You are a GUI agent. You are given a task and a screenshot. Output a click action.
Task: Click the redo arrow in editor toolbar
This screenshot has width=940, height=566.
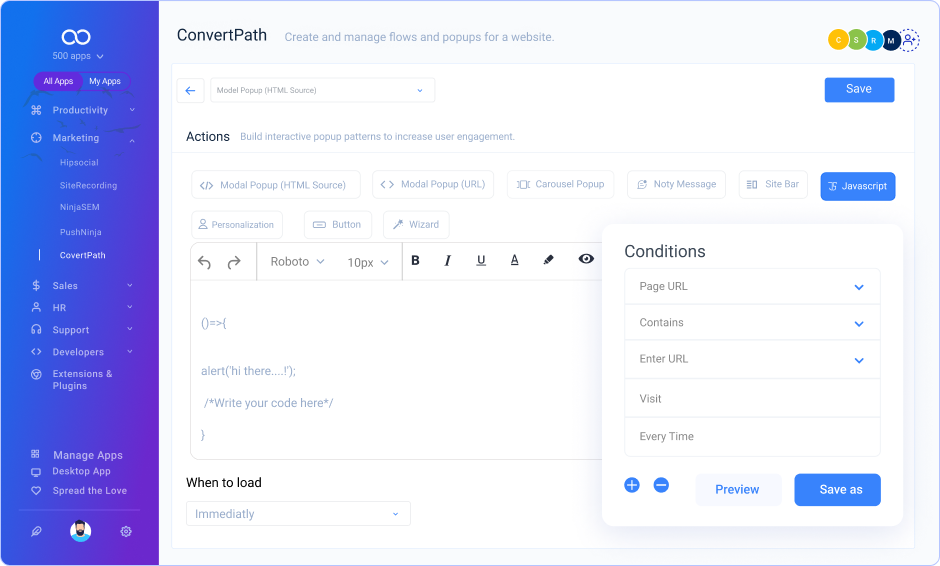coord(234,262)
